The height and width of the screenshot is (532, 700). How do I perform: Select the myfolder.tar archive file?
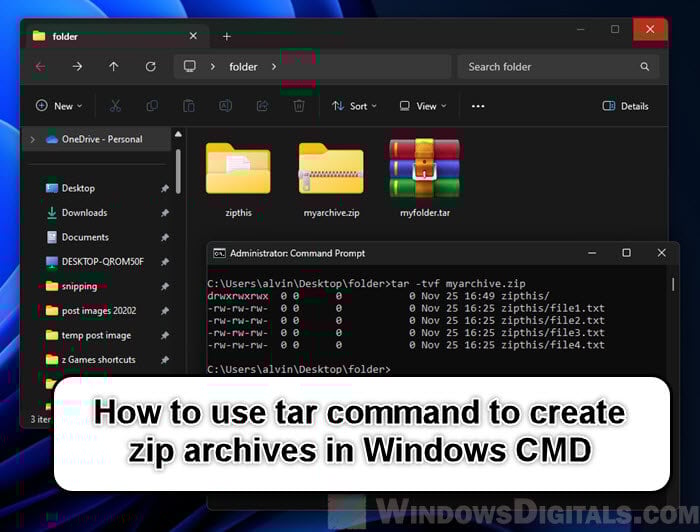point(424,177)
